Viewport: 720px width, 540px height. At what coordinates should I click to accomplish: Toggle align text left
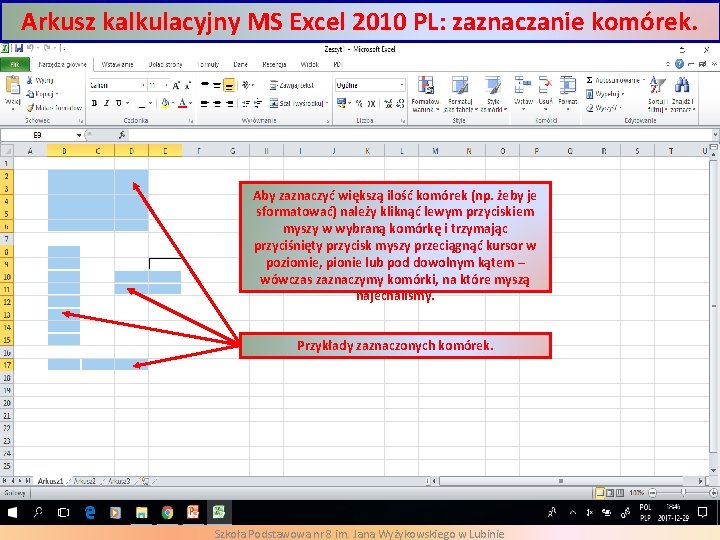[205, 104]
